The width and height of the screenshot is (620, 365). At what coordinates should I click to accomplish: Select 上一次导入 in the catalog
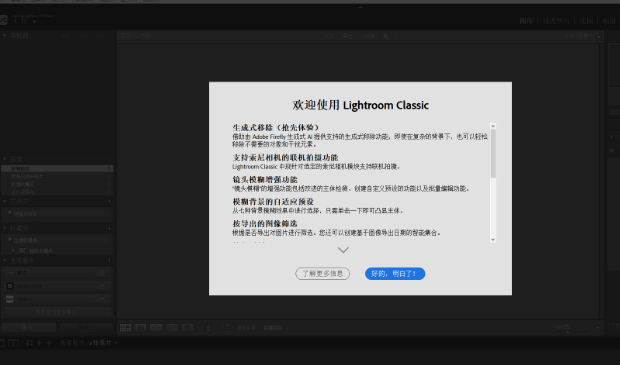[57, 192]
